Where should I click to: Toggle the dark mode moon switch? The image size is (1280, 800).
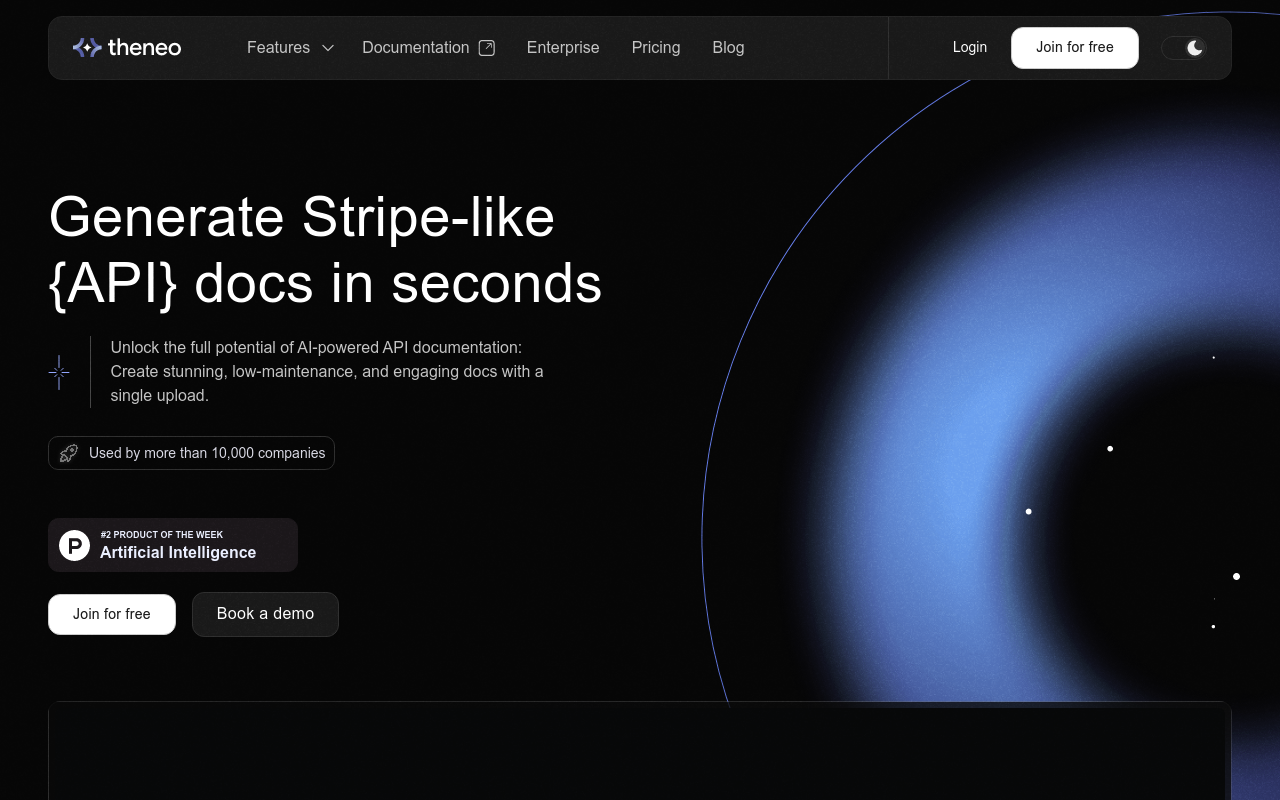tap(1184, 48)
